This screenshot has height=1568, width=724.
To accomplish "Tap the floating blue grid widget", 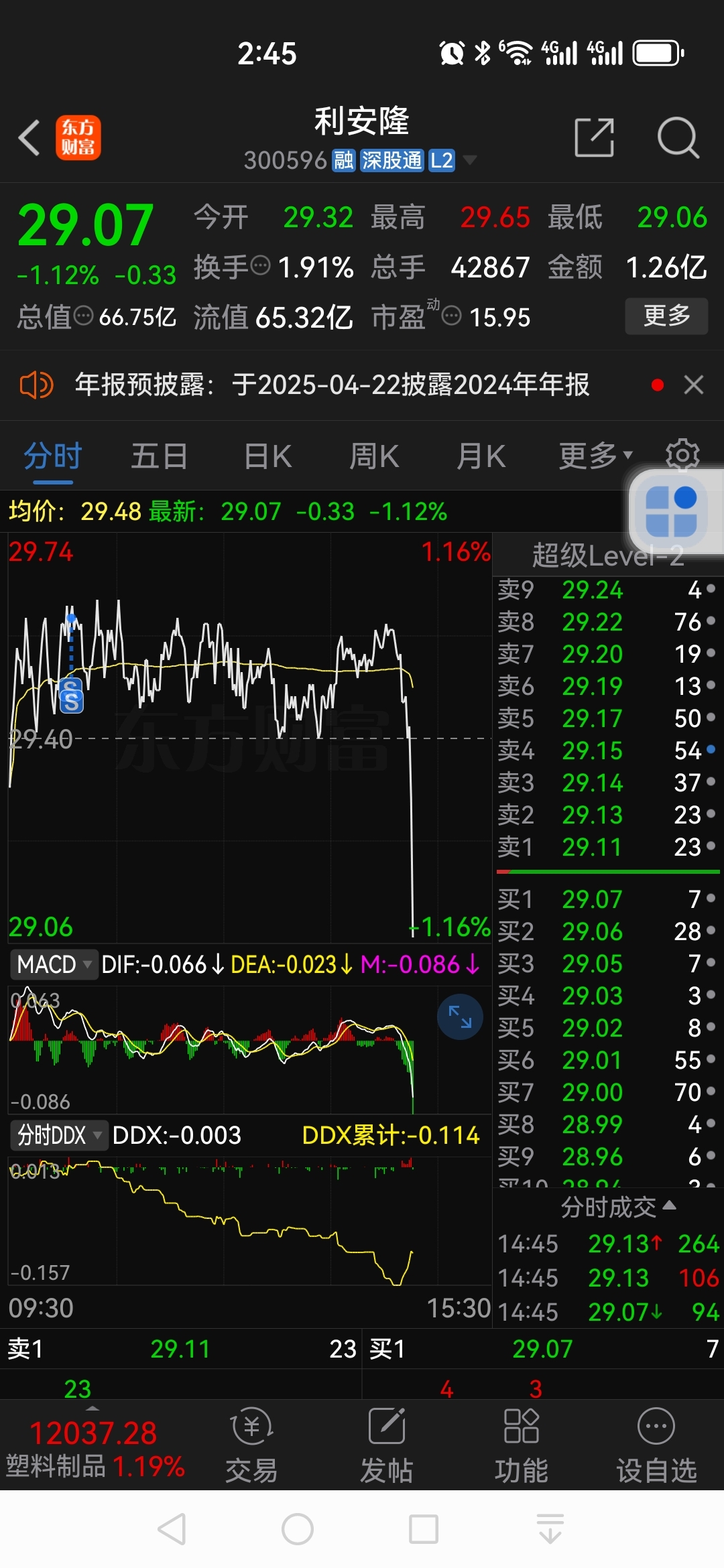I will pyautogui.click(x=672, y=512).
